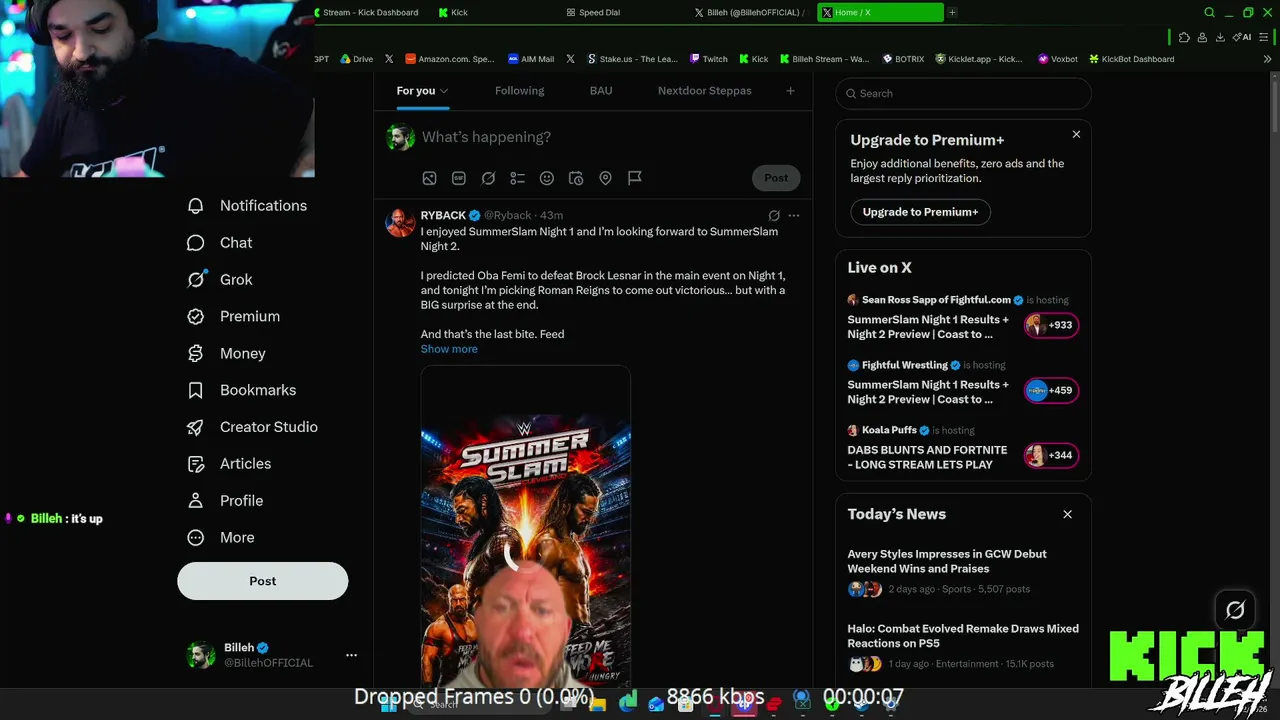This screenshot has height=720, width=1280.
Task: Open RYBACK's profile avatar on the post
Action: click(x=400, y=223)
